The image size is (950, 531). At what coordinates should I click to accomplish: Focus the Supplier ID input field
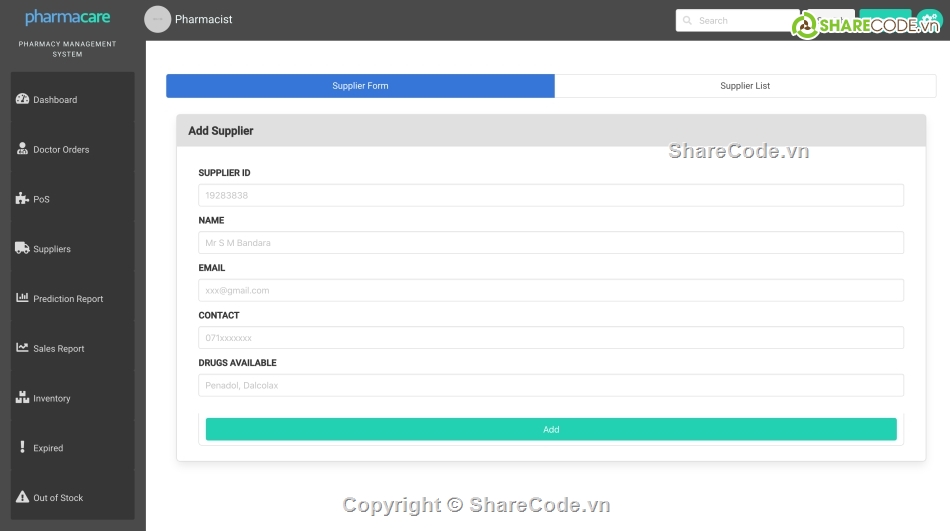point(550,196)
